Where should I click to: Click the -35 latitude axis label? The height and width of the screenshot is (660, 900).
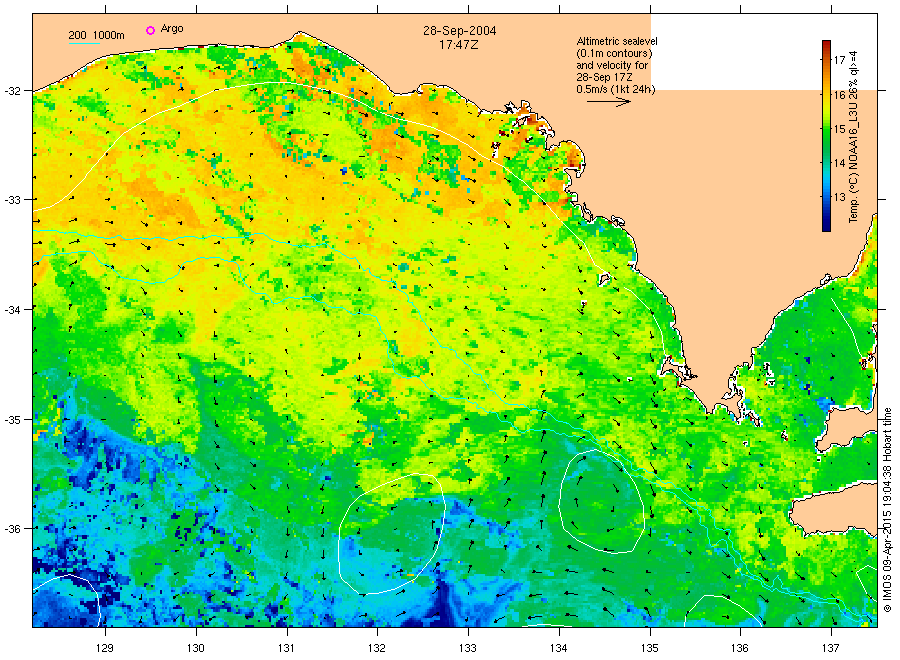coord(13,420)
